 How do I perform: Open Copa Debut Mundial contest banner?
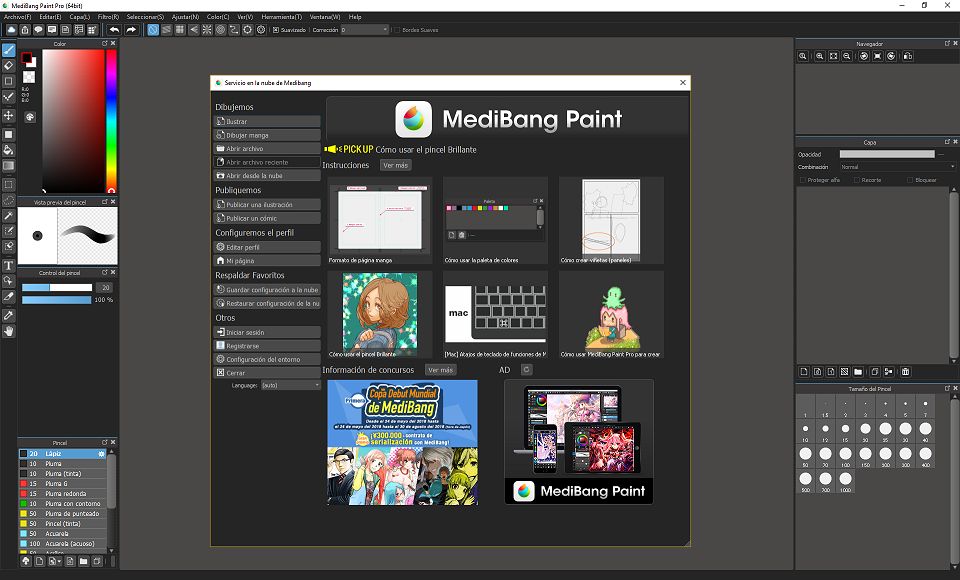click(x=403, y=442)
